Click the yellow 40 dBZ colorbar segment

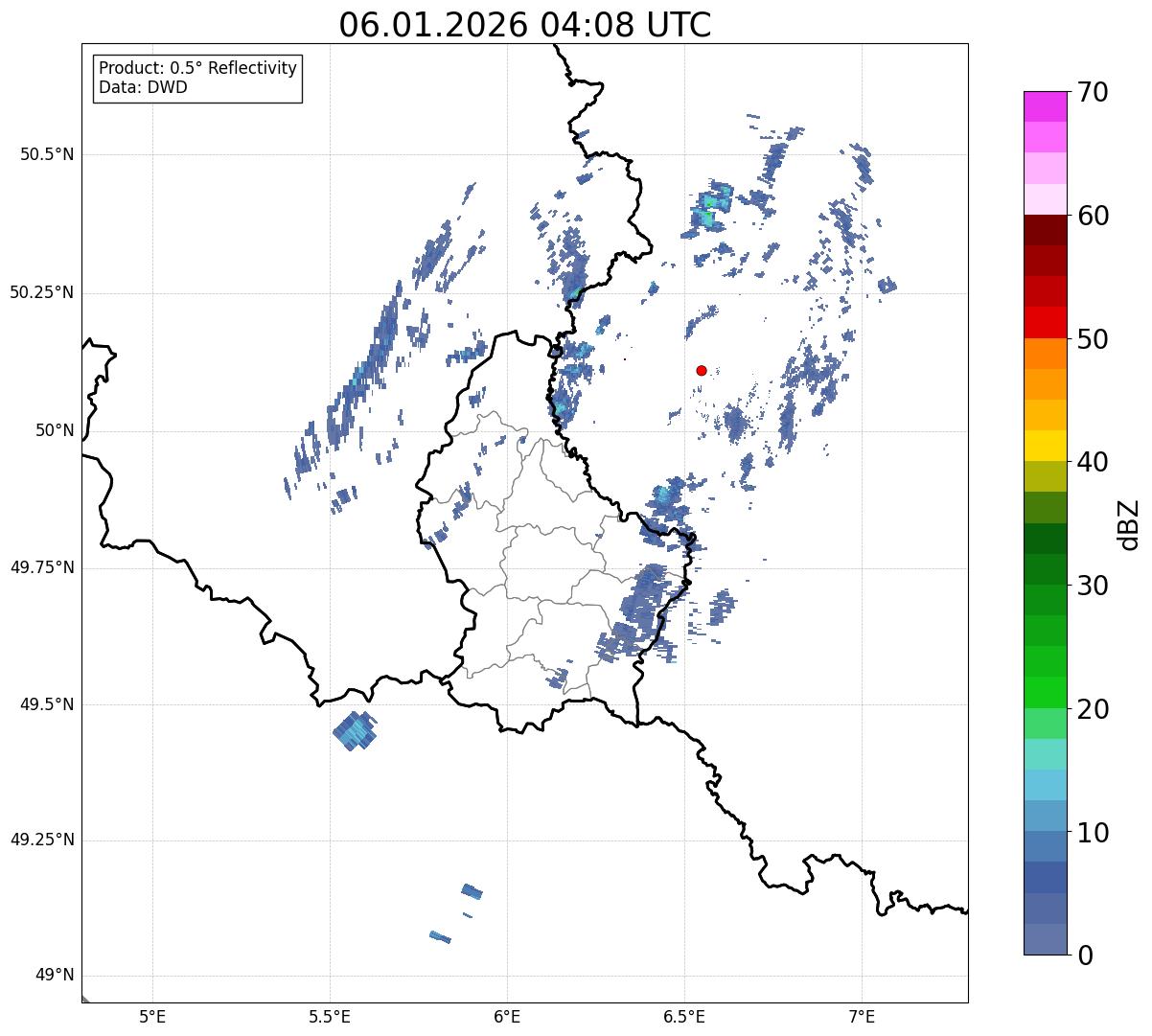click(1046, 446)
